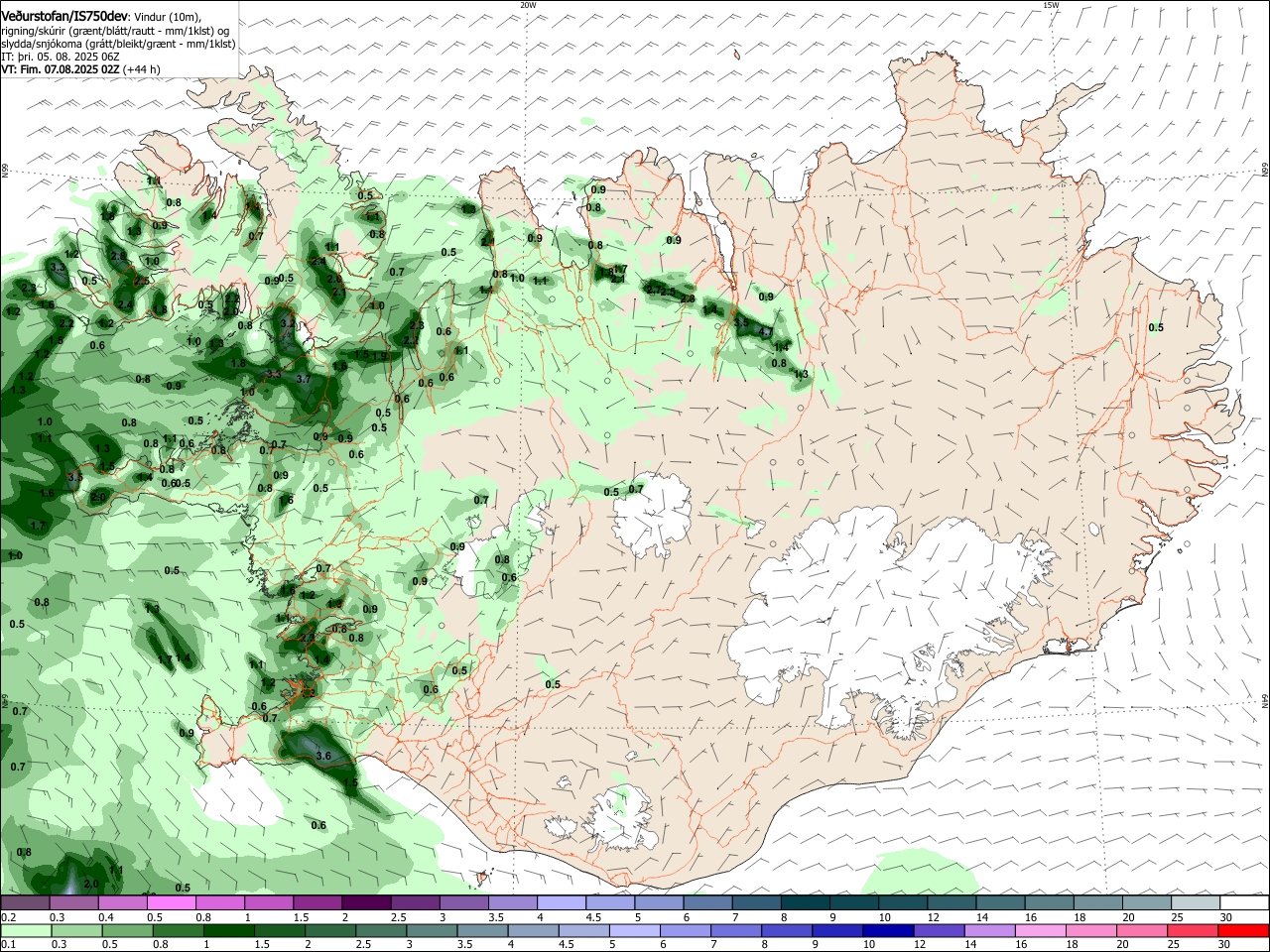Click the 20W longitude label
The image size is (1270, 952).
[x=528, y=5]
